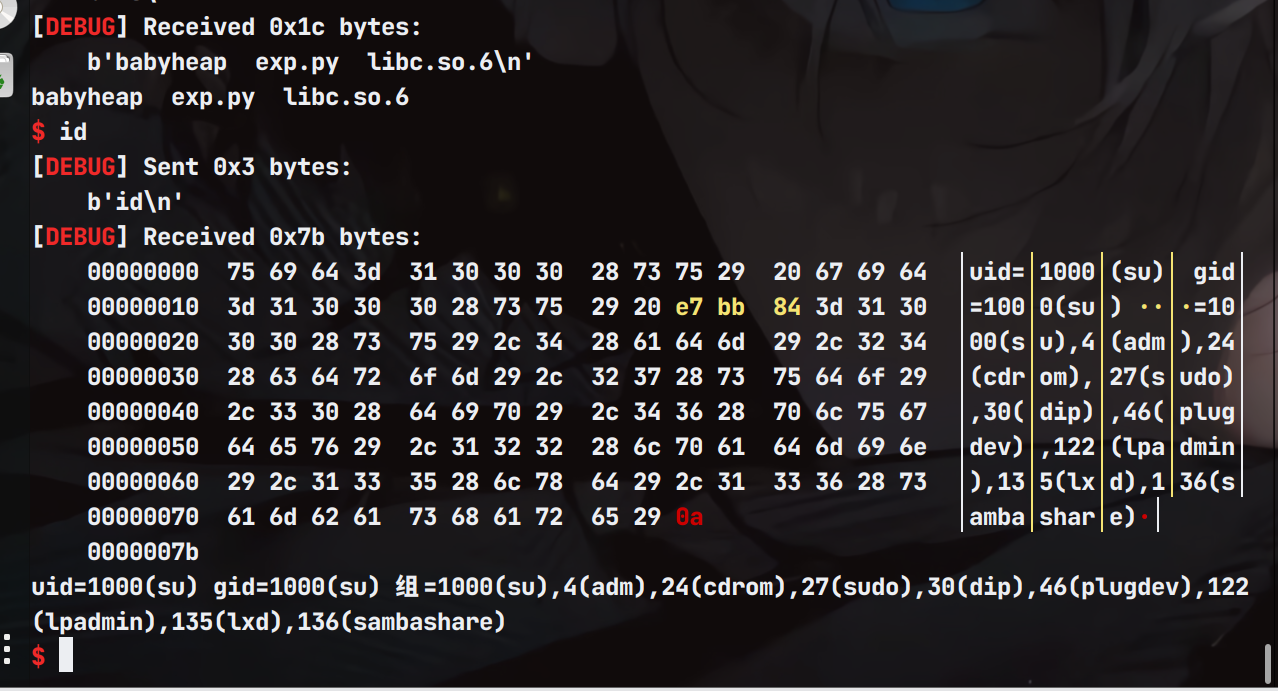The image size is (1278, 691).
Task: Click 'Sent 0x3 bytes' debug line
Action: click(247, 167)
